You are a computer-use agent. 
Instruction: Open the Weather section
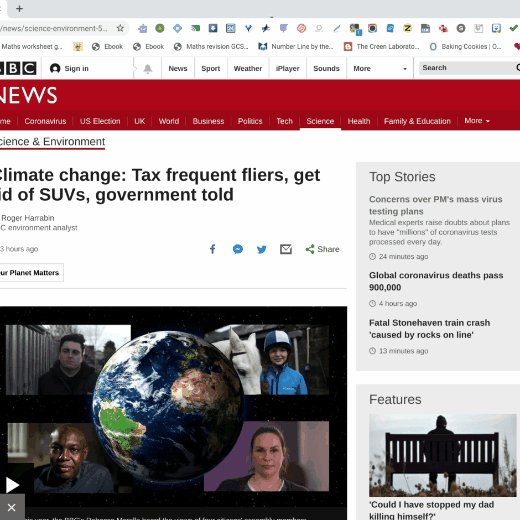click(x=248, y=68)
